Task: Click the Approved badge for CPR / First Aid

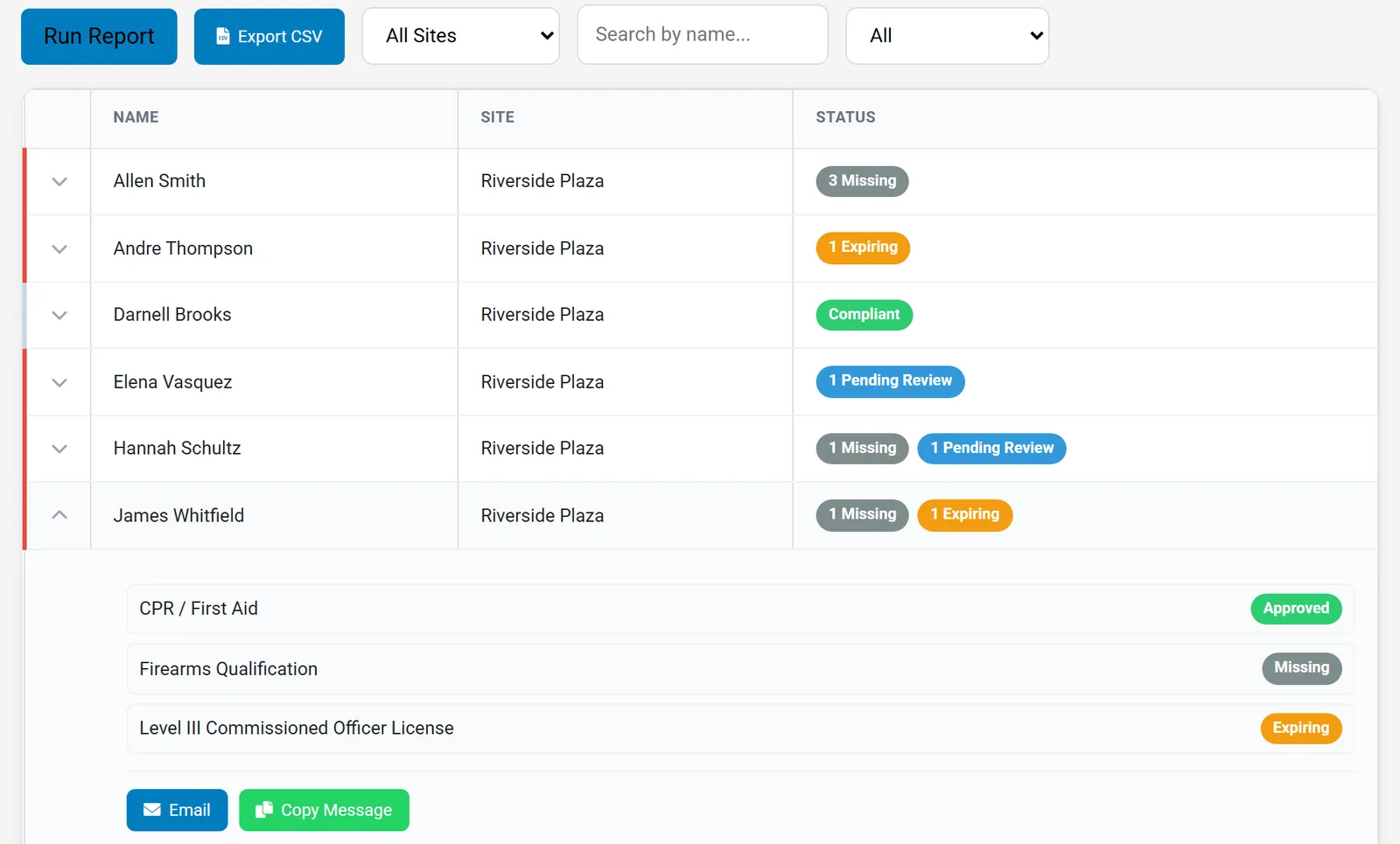Action: pyautogui.click(x=1296, y=609)
